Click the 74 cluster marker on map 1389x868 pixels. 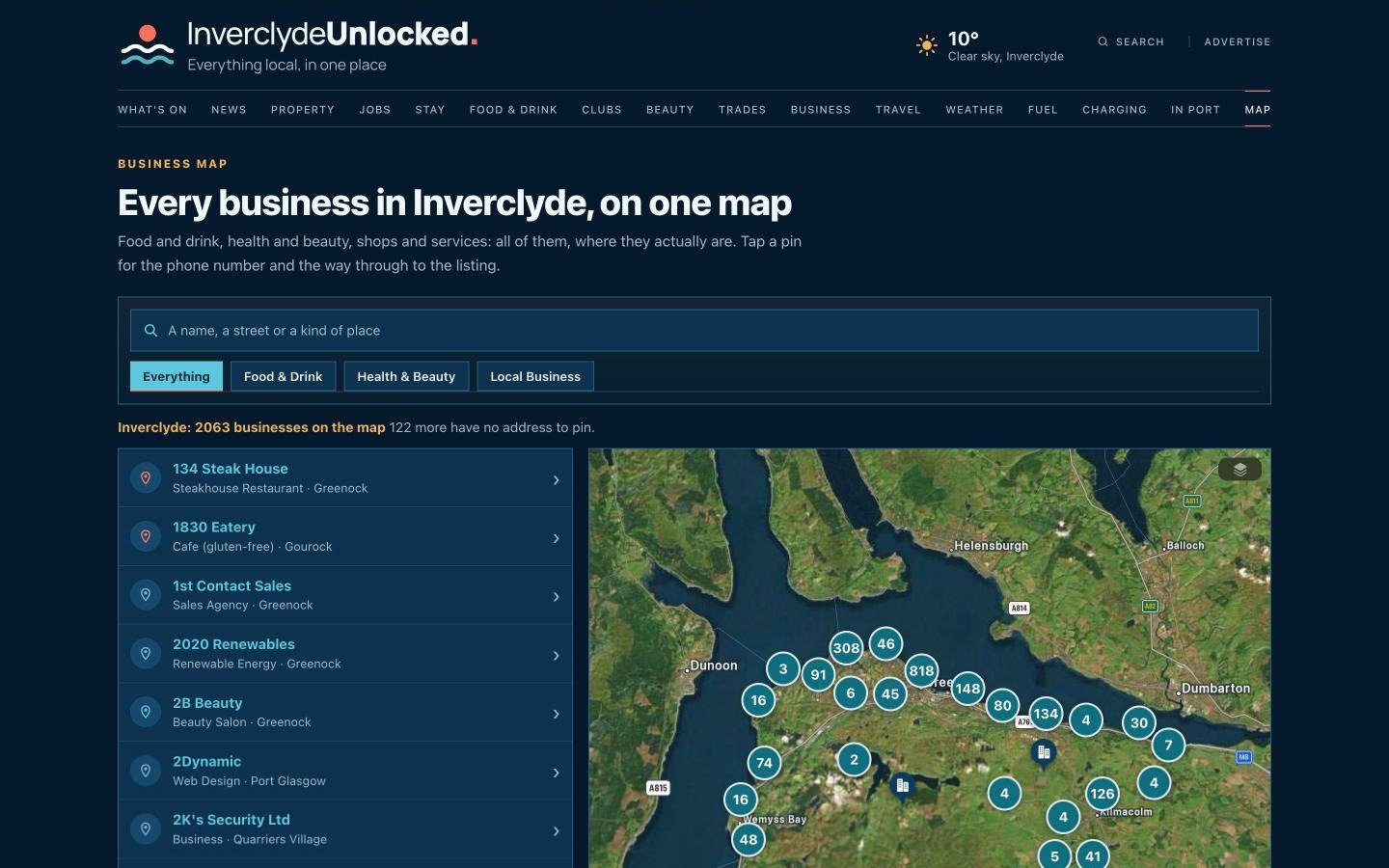764,763
